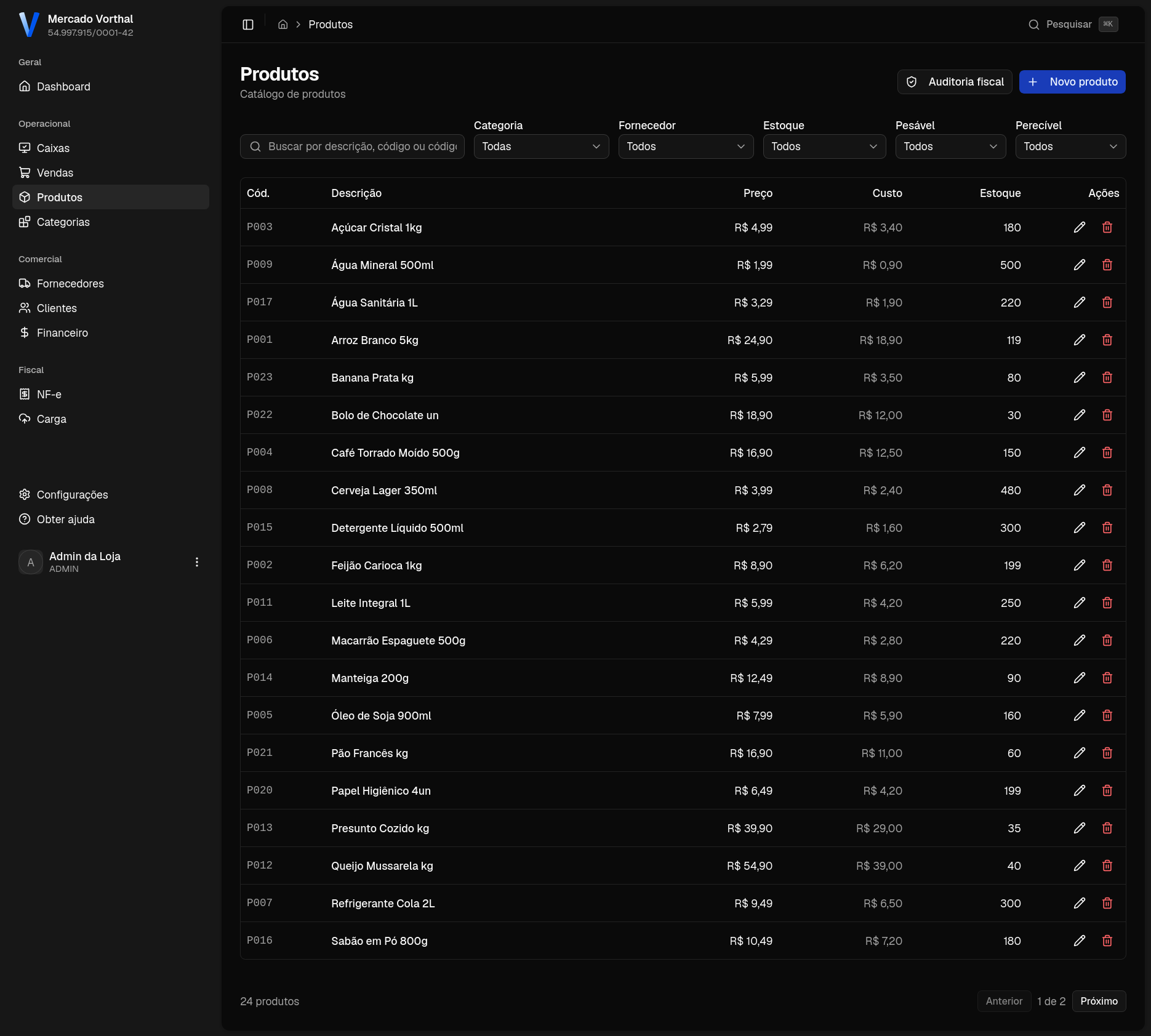Click the Pesquisar search button
Viewport: 1151px width, 1036px height.
coord(1073,25)
